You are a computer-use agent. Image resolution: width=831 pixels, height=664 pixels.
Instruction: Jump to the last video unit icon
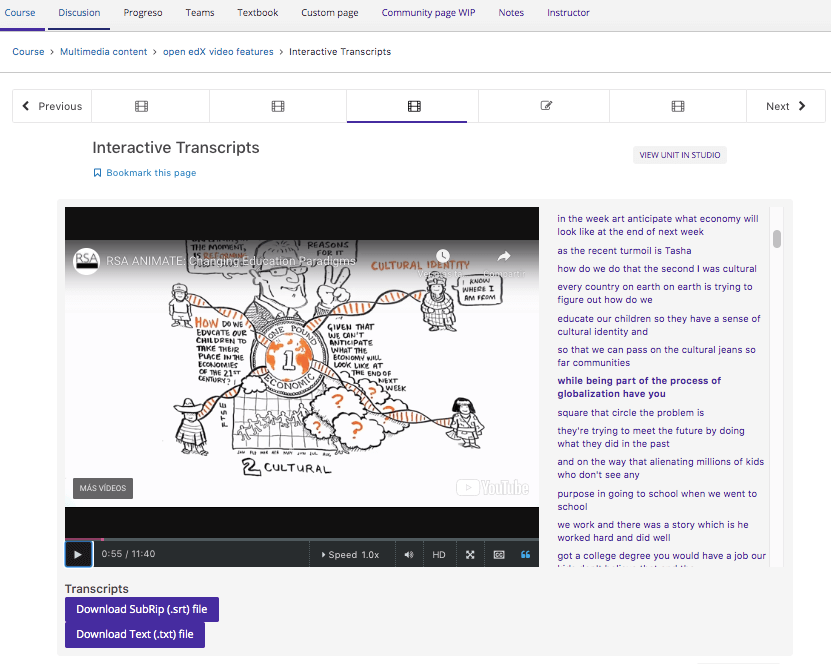tap(678, 106)
